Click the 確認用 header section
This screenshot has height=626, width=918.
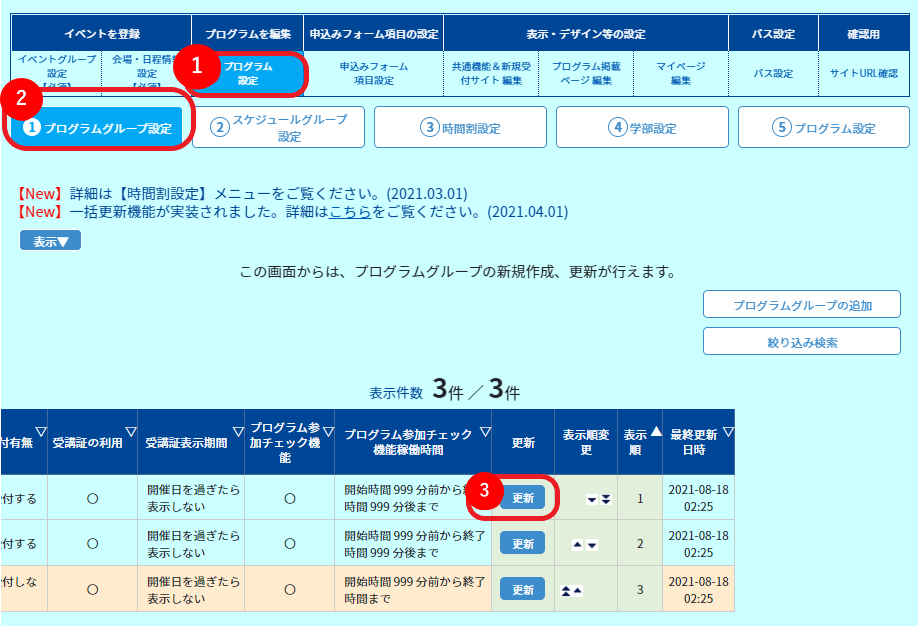[x=864, y=33]
